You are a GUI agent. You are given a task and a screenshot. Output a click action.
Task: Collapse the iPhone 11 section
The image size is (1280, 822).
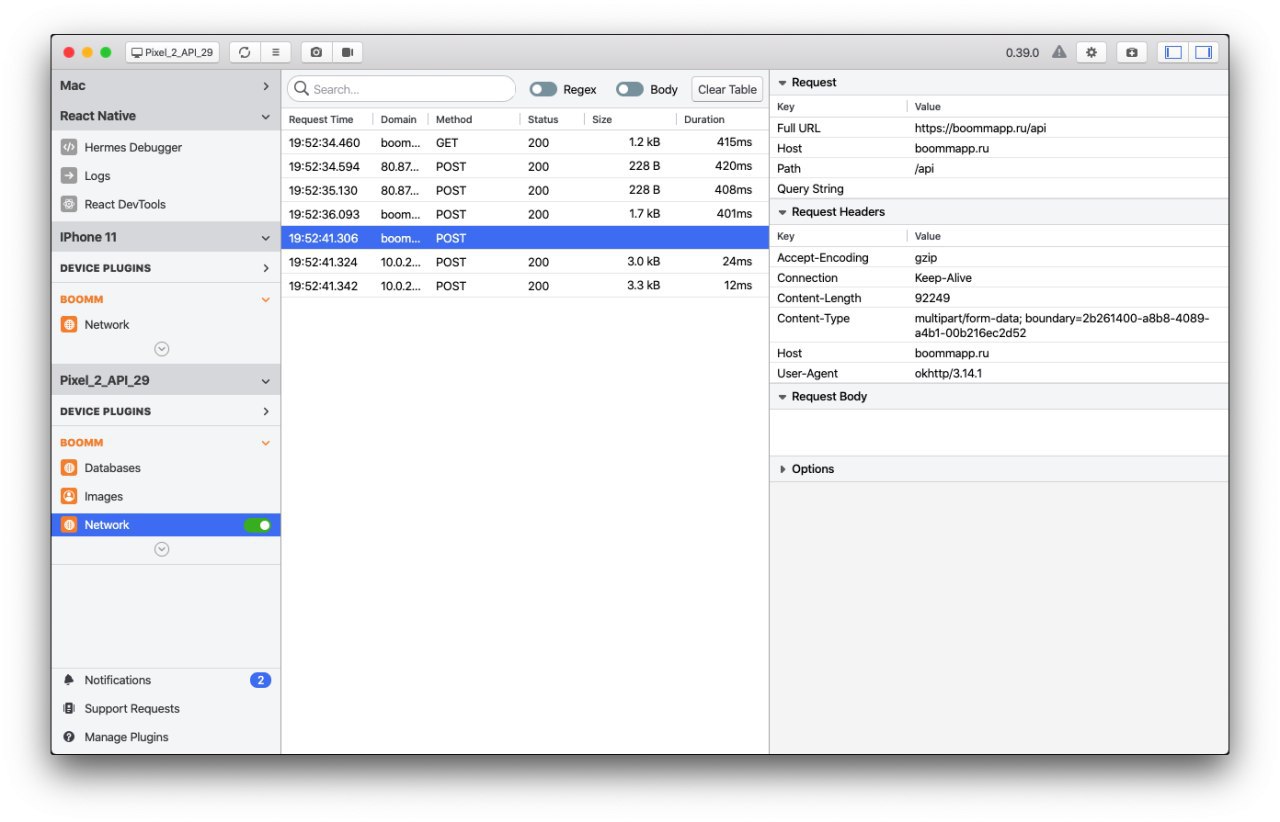click(266, 238)
